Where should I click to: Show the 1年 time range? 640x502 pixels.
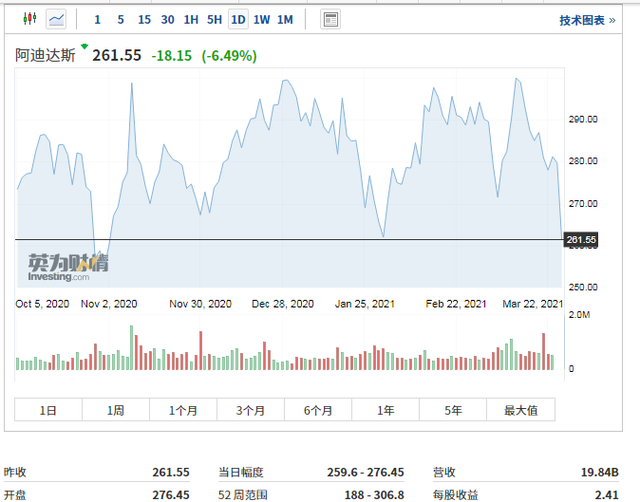[385, 410]
